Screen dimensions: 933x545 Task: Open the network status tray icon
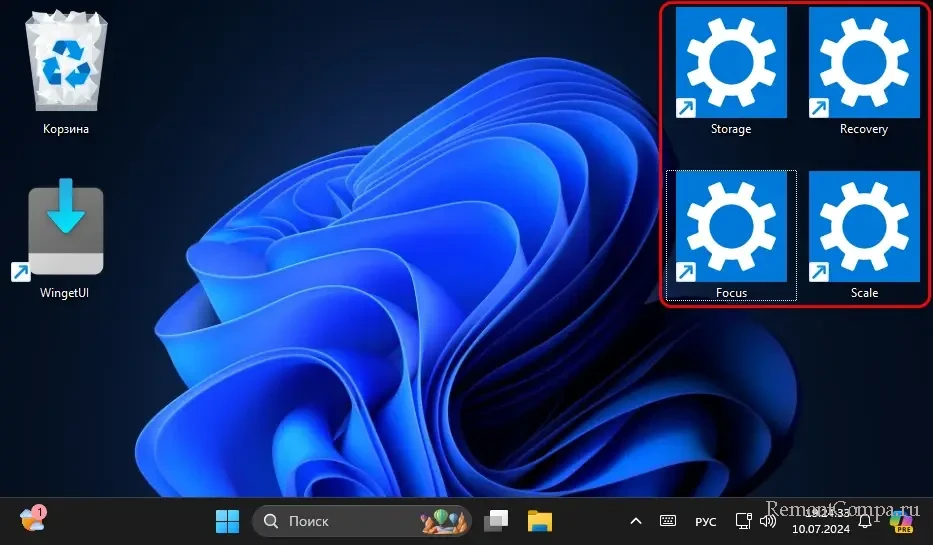pyautogui.click(x=743, y=521)
